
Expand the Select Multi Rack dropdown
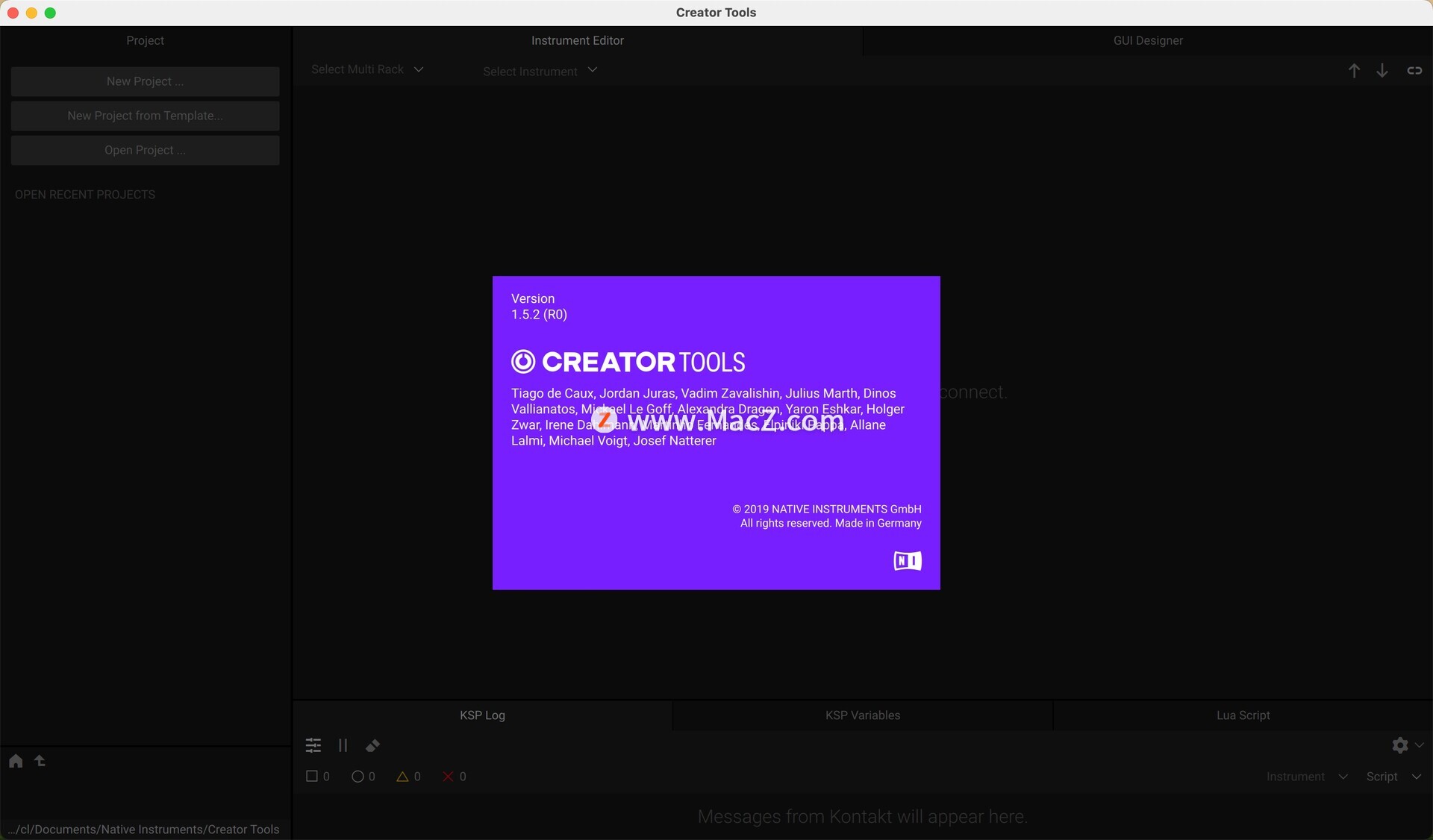pos(367,69)
